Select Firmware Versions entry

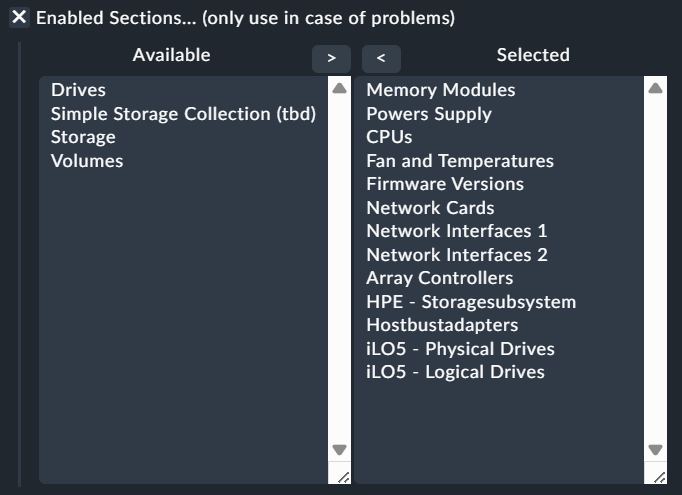[x=445, y=184]
